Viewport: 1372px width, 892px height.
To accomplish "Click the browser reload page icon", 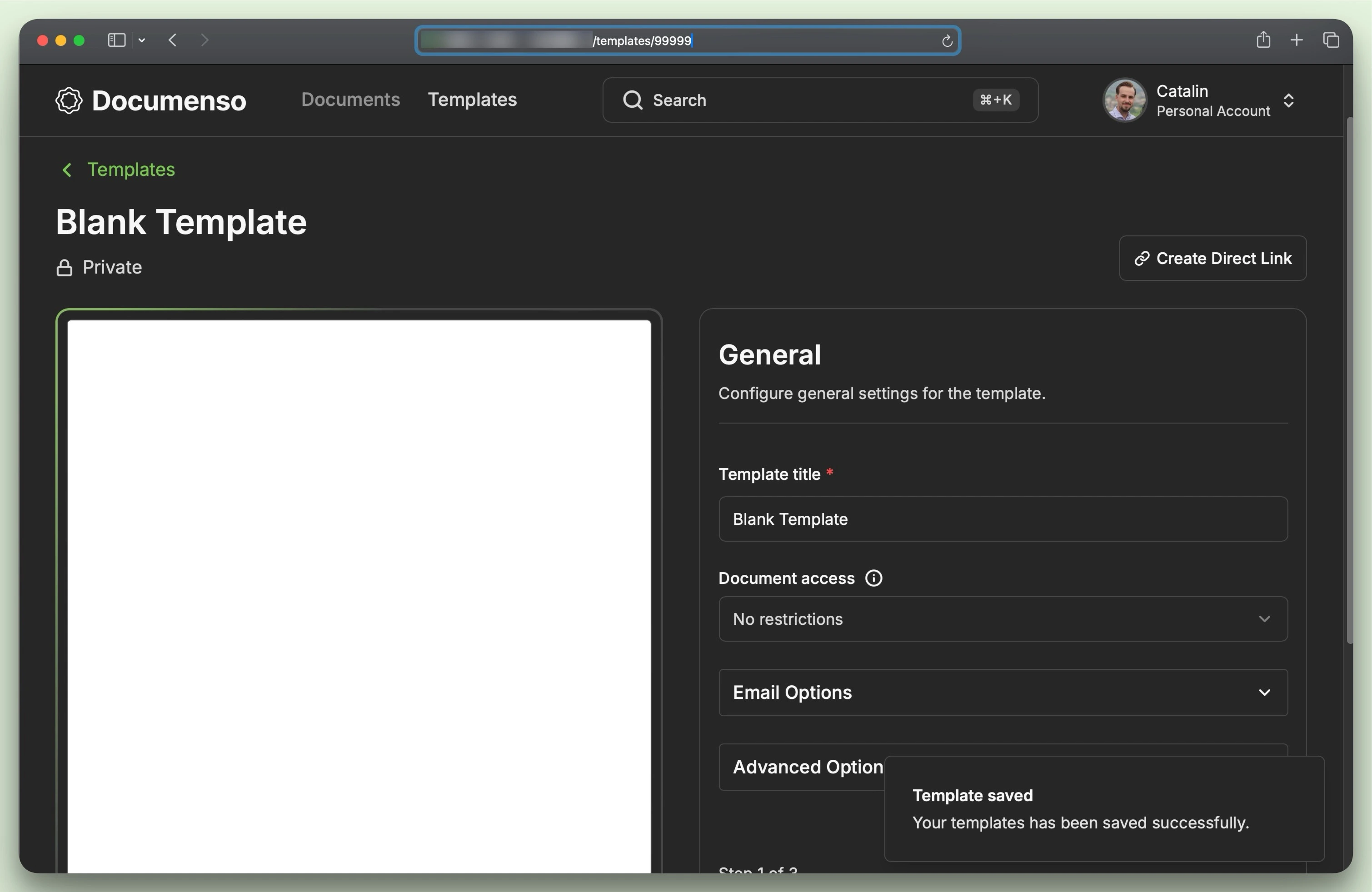I will click(947, 41).
